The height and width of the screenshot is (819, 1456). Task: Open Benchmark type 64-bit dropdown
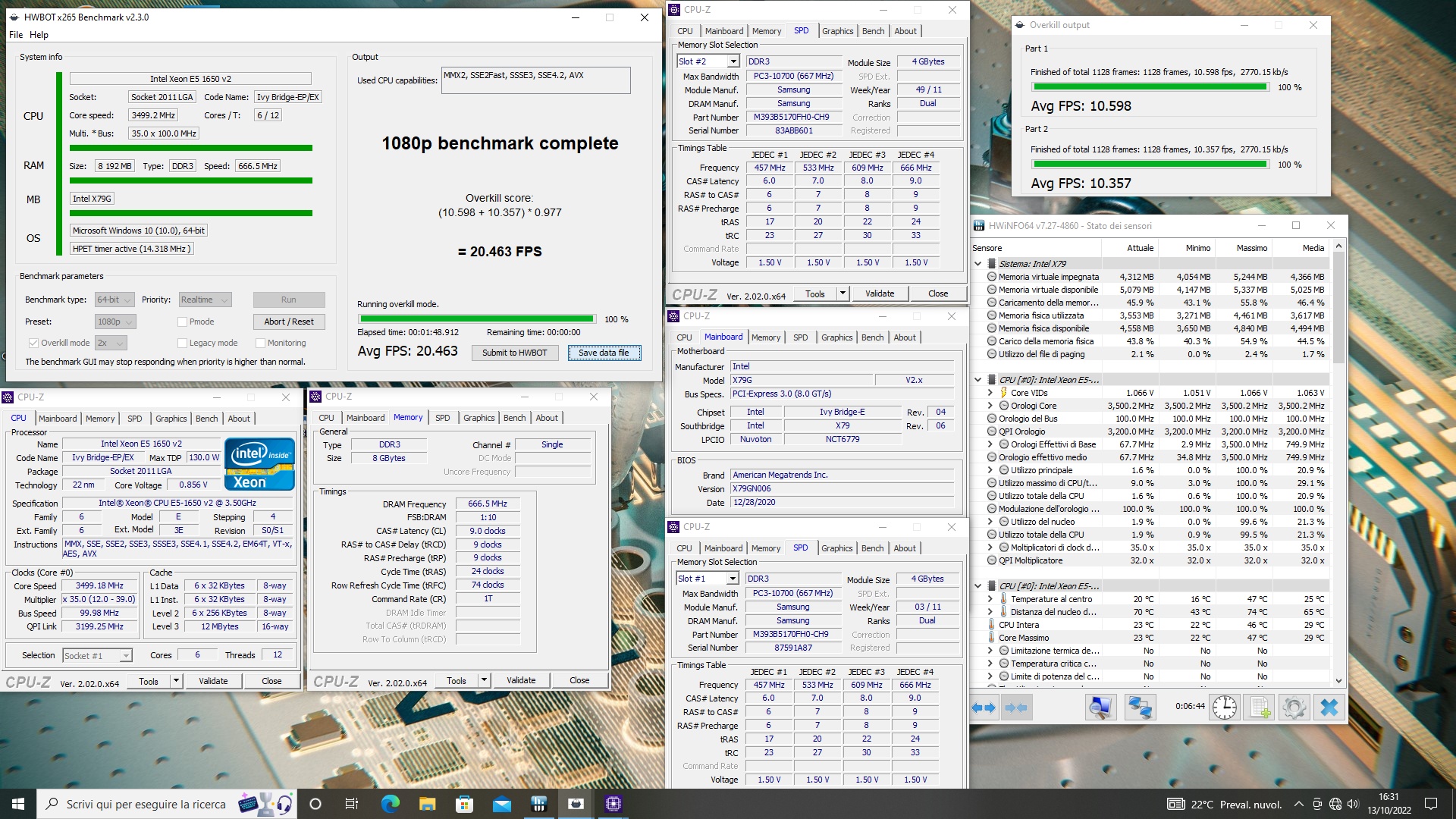click(x=115, y=300)
